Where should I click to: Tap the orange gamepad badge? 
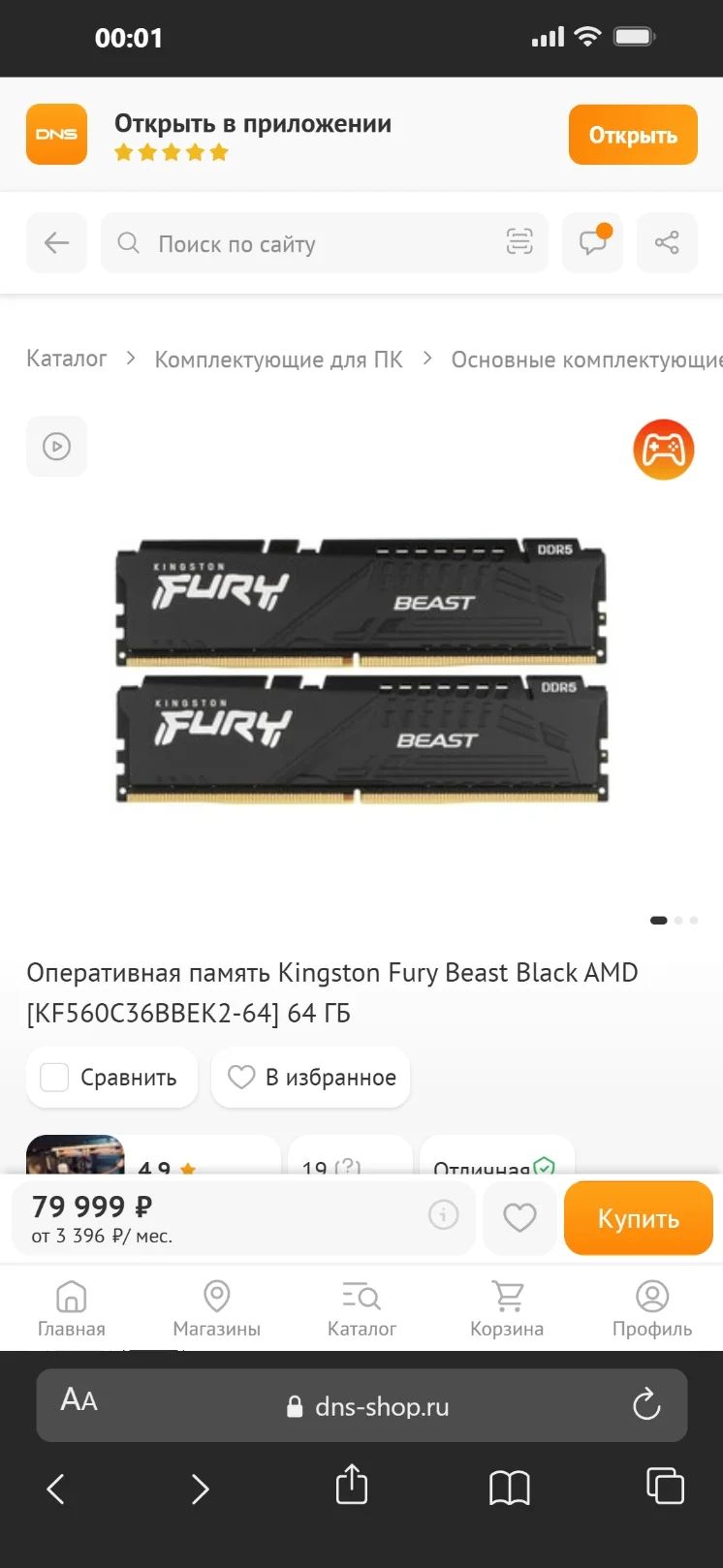click(664, 450)
